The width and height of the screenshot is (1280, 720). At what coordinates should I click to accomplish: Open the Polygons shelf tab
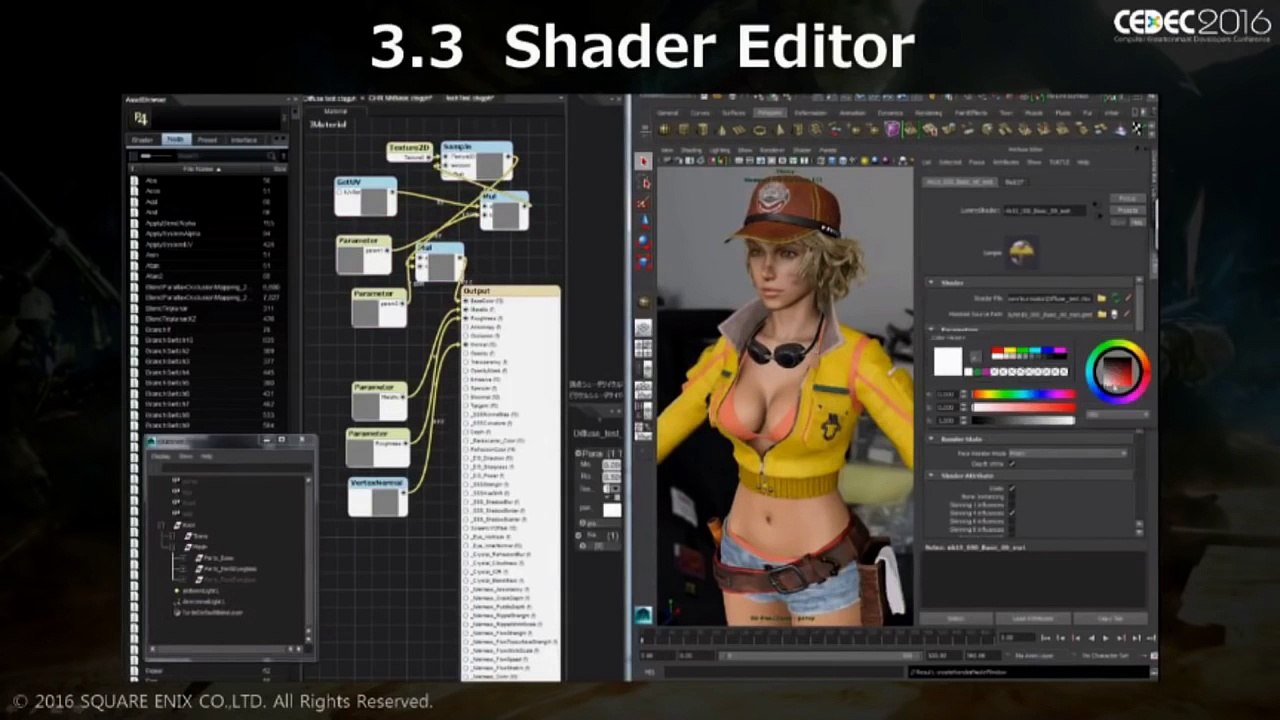point(770,113)
